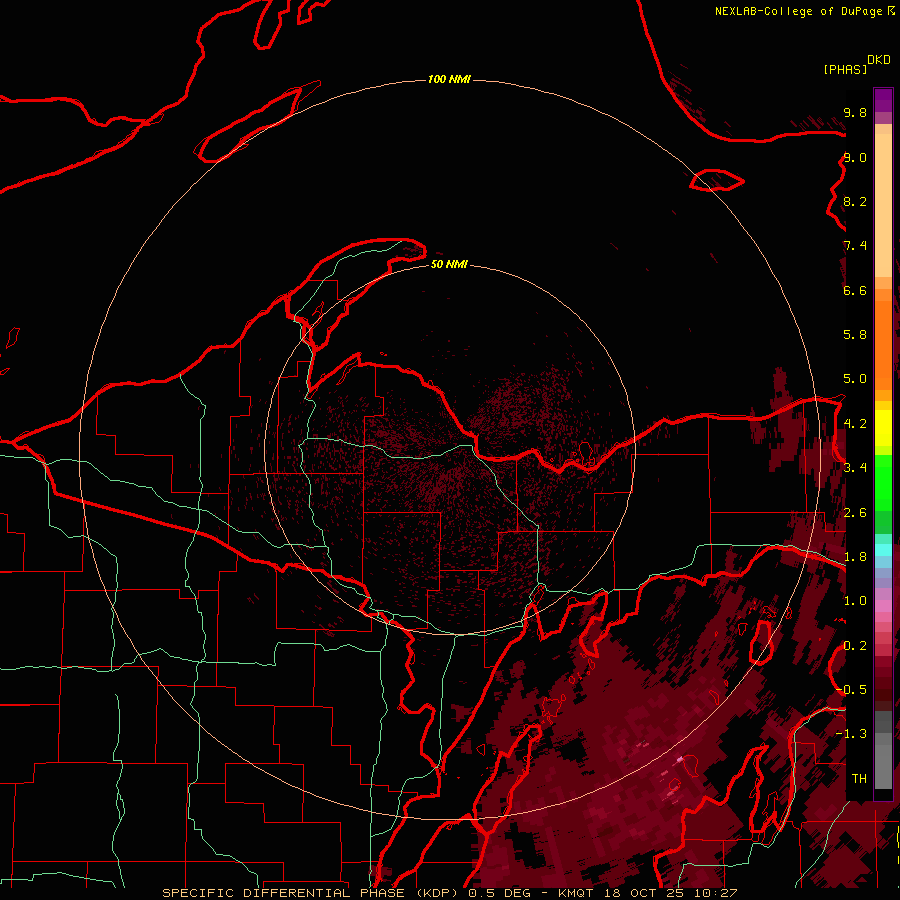This screenshot has height=900, width=900.
Task: Click the TH threshold label
Action: (x=859, y=778)
